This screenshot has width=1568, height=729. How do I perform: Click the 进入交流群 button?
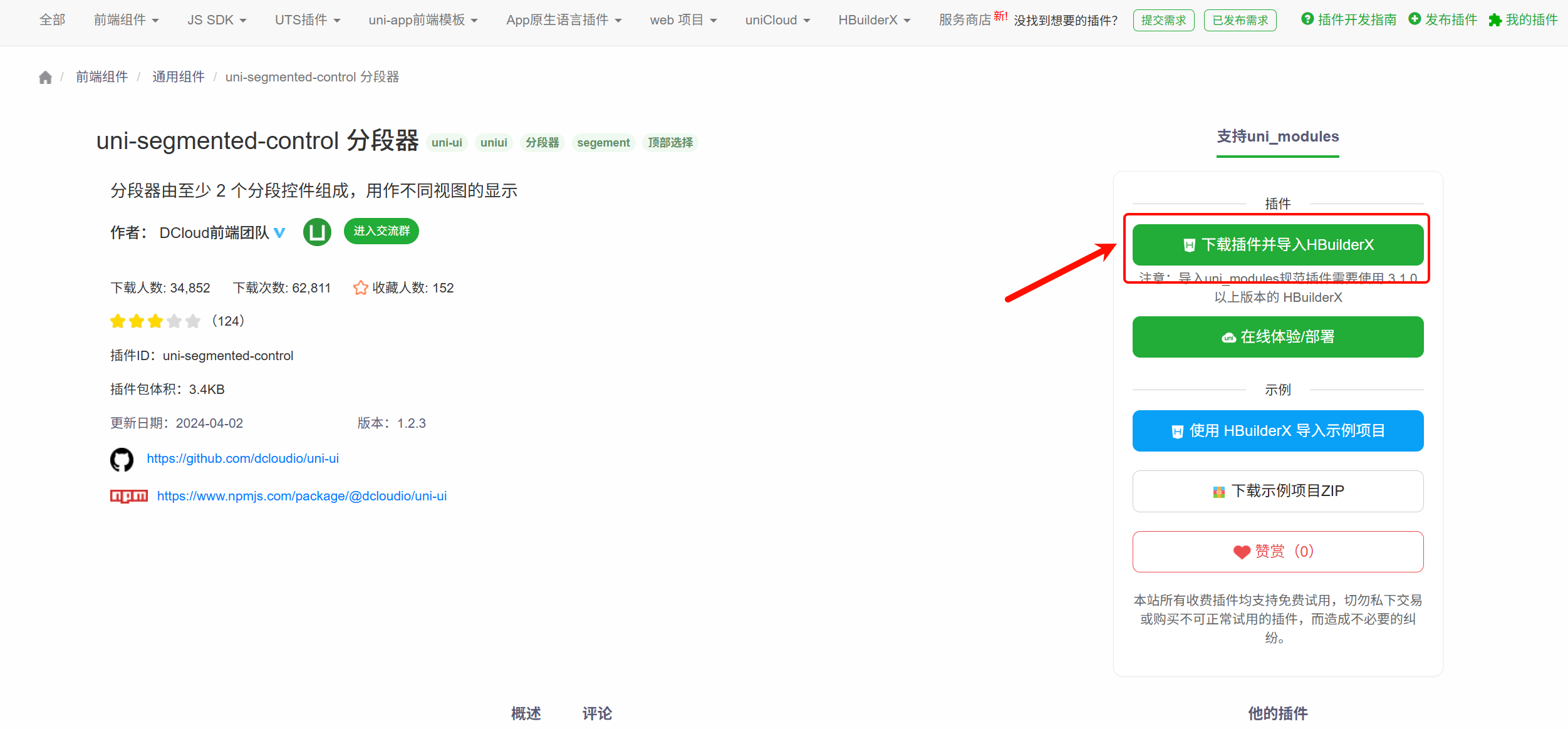pyautogui.click(x=382, y=231)
